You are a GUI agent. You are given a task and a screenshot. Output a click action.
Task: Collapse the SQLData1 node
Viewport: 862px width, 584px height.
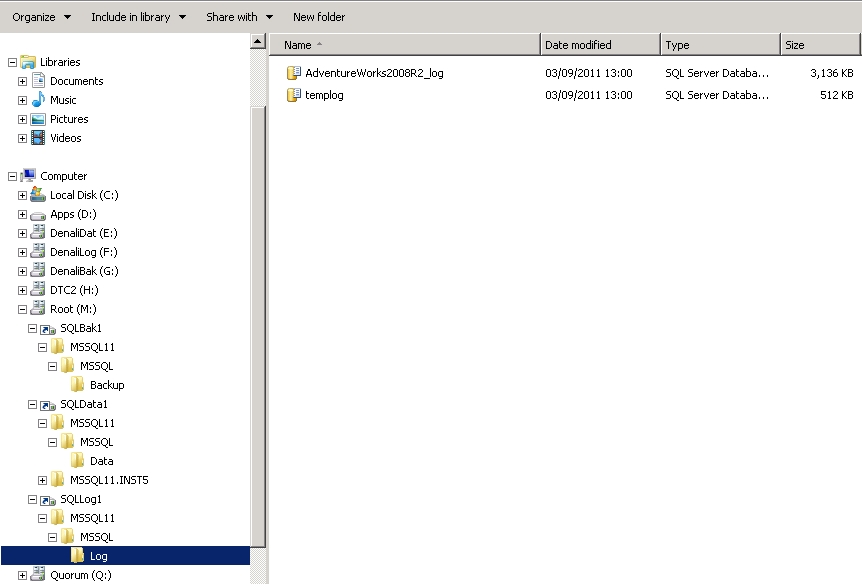tap(32, 404)
